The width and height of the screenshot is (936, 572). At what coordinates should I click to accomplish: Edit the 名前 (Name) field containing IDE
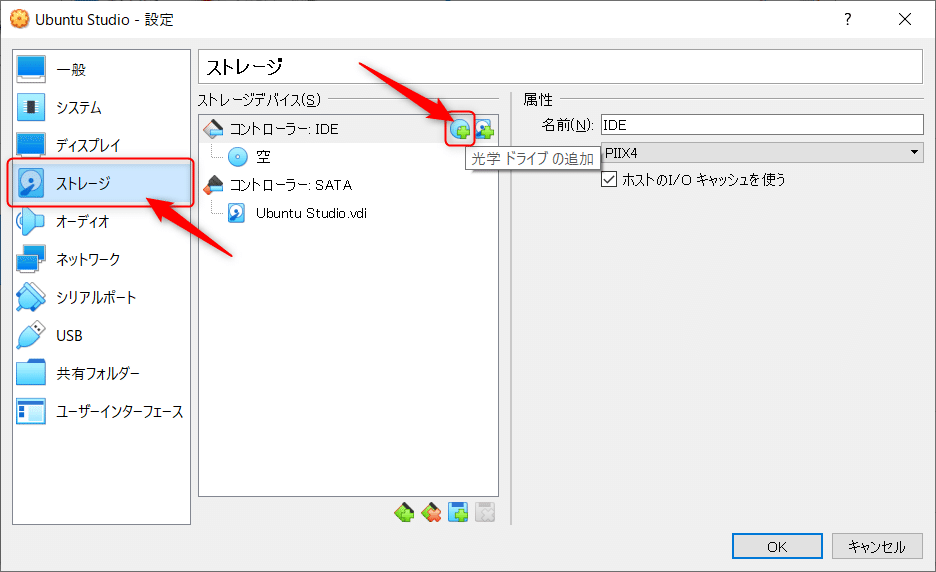pos(762,125)
